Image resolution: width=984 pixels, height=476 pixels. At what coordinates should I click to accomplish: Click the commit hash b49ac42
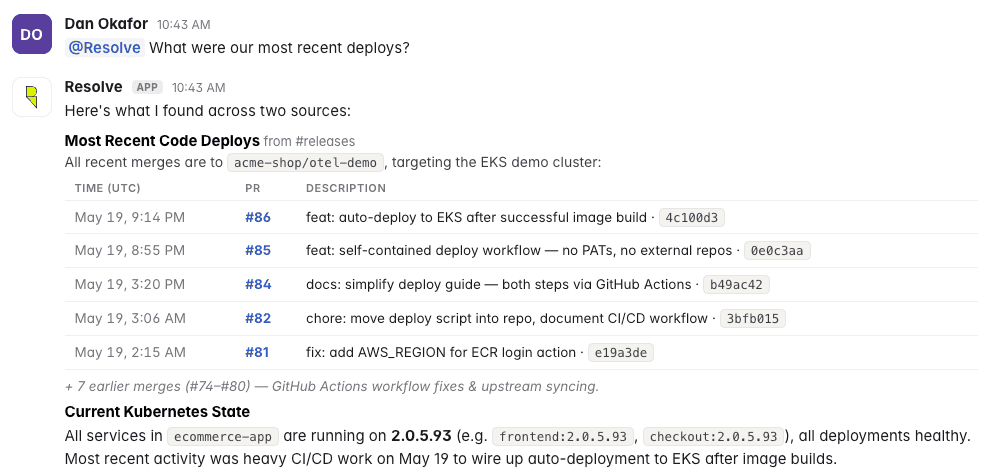pos(736,285)
